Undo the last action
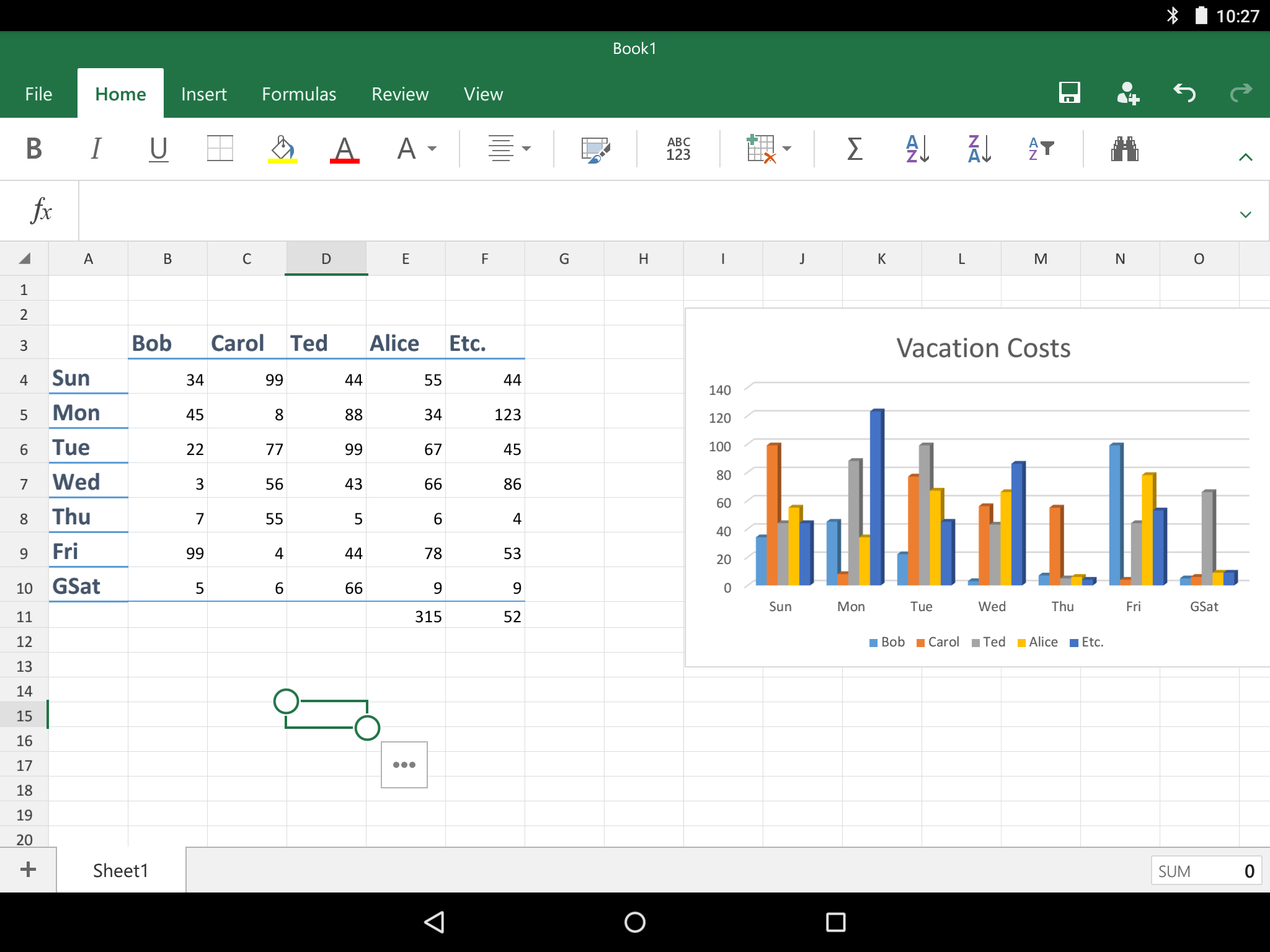The image size is (1270, 952). coord(1184,93)
